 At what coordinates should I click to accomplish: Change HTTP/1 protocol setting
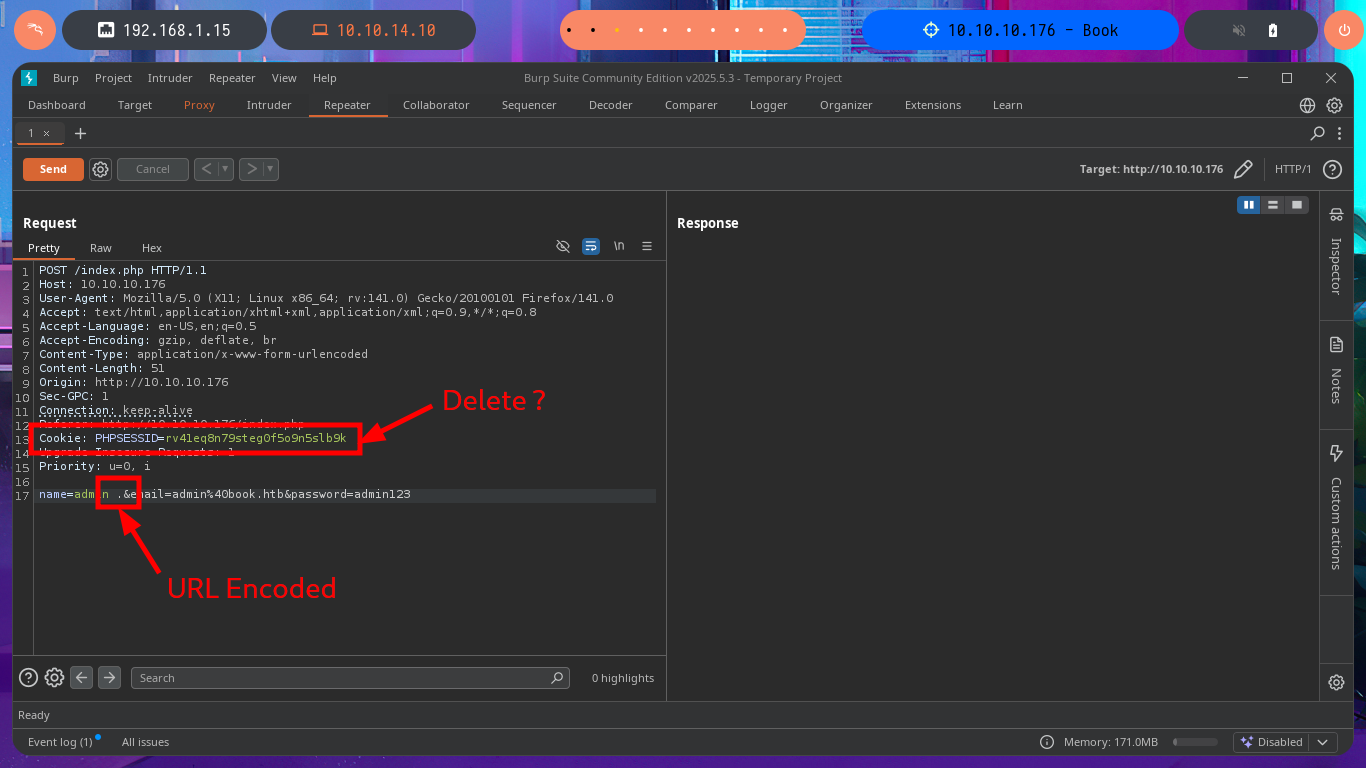(x=1293, y=169)
